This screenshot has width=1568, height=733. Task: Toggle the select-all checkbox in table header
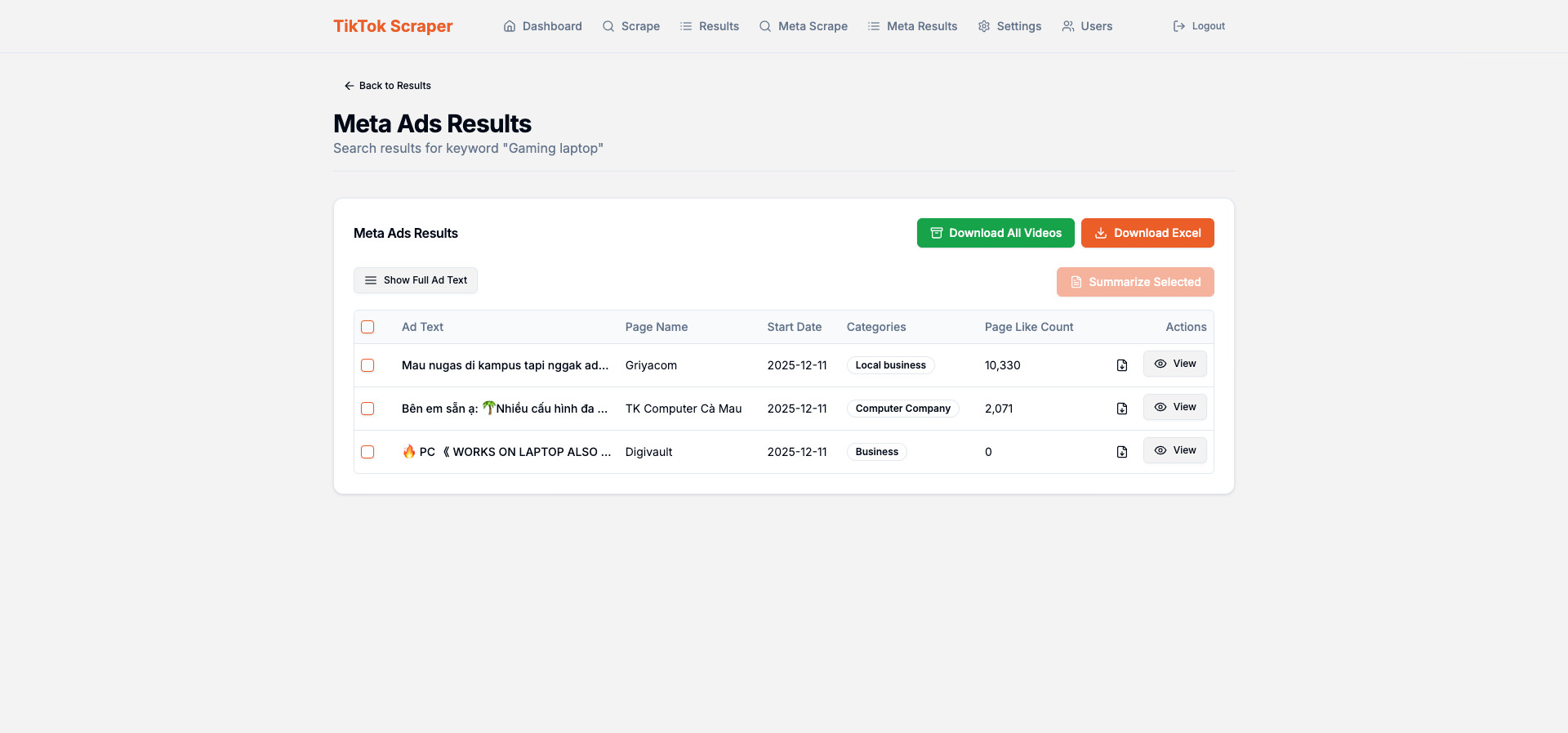[367, 327]
